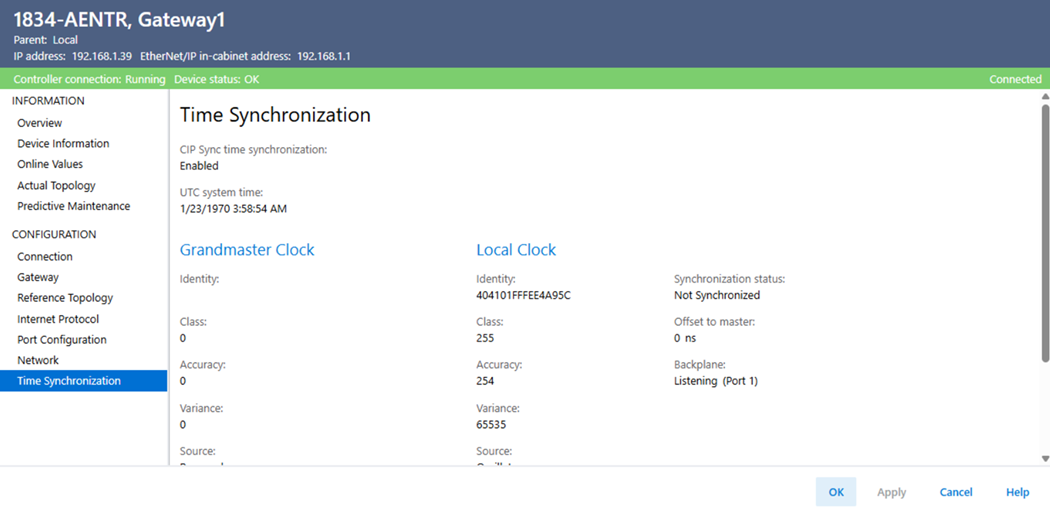Click the Not Synchronized status value

(x=717, y=295)
